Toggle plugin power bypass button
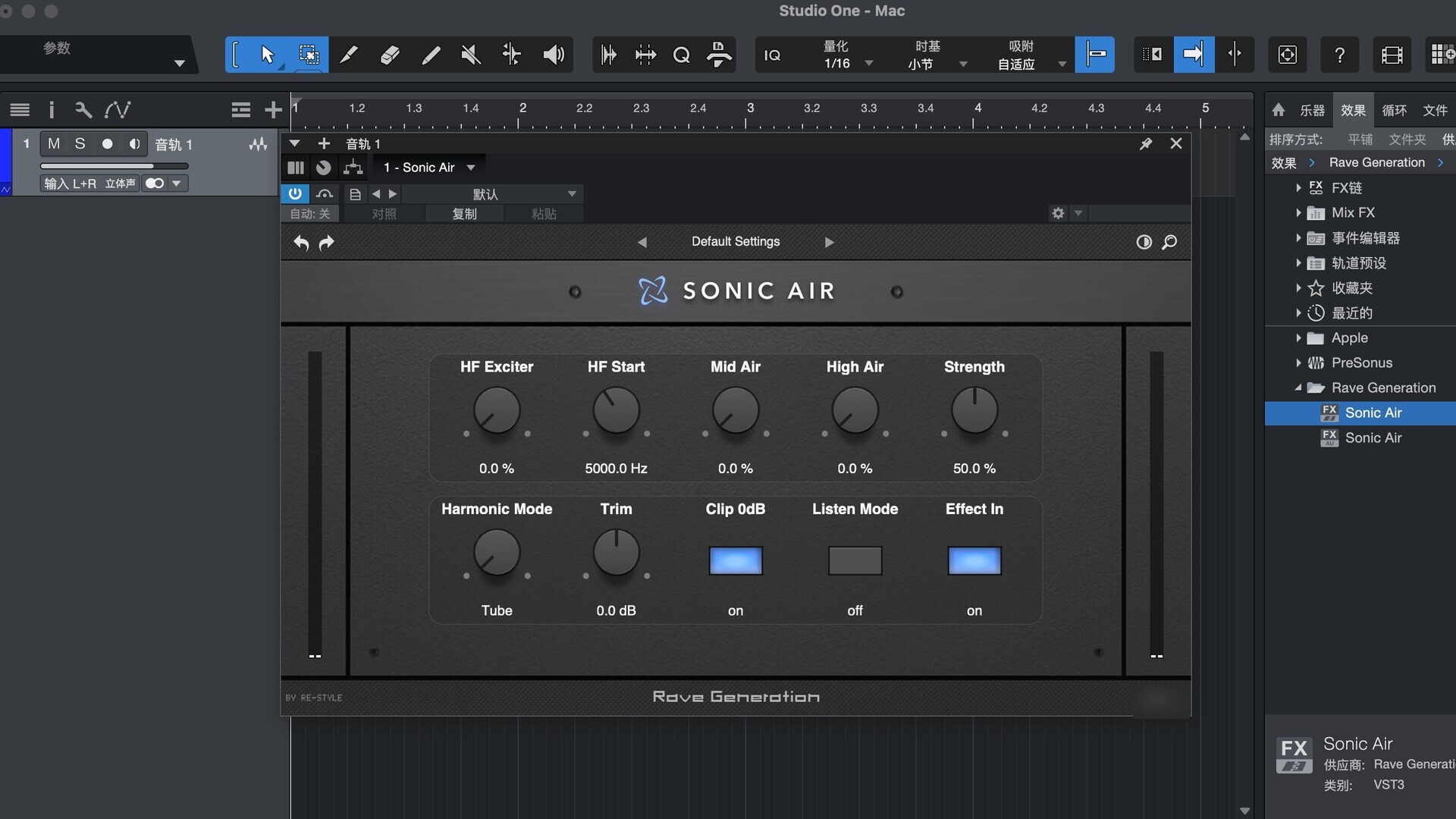 point(295,193)
